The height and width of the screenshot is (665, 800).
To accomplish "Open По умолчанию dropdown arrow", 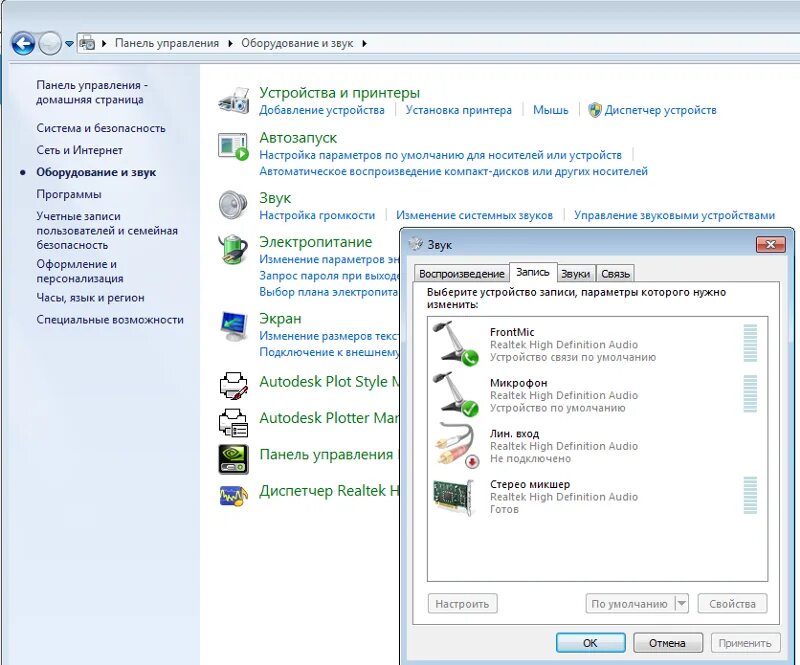I will (x=682, y=603).
